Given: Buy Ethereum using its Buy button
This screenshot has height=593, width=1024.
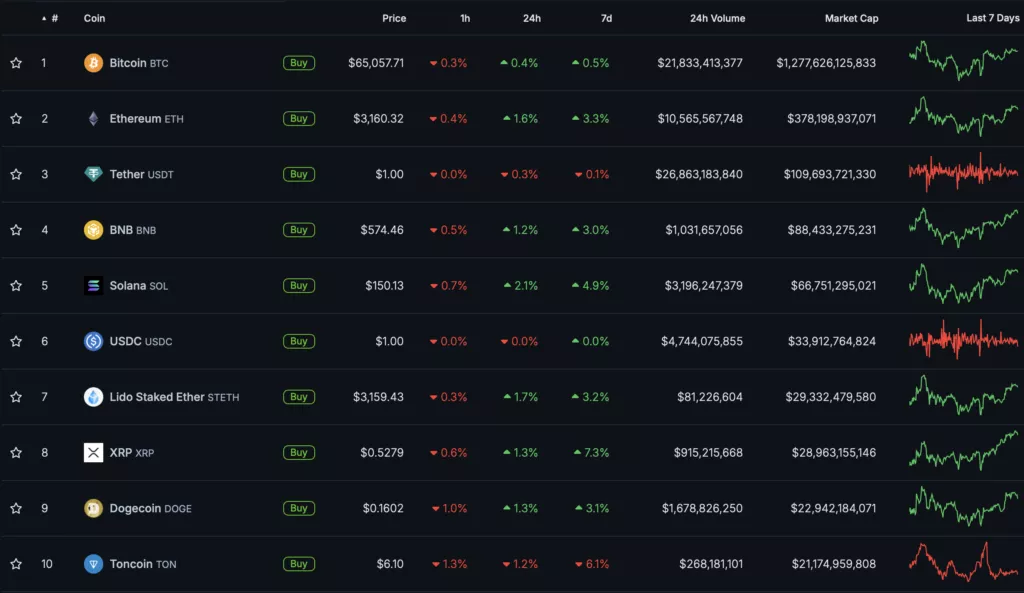Looking at the screenshot, I should (298, 118).
